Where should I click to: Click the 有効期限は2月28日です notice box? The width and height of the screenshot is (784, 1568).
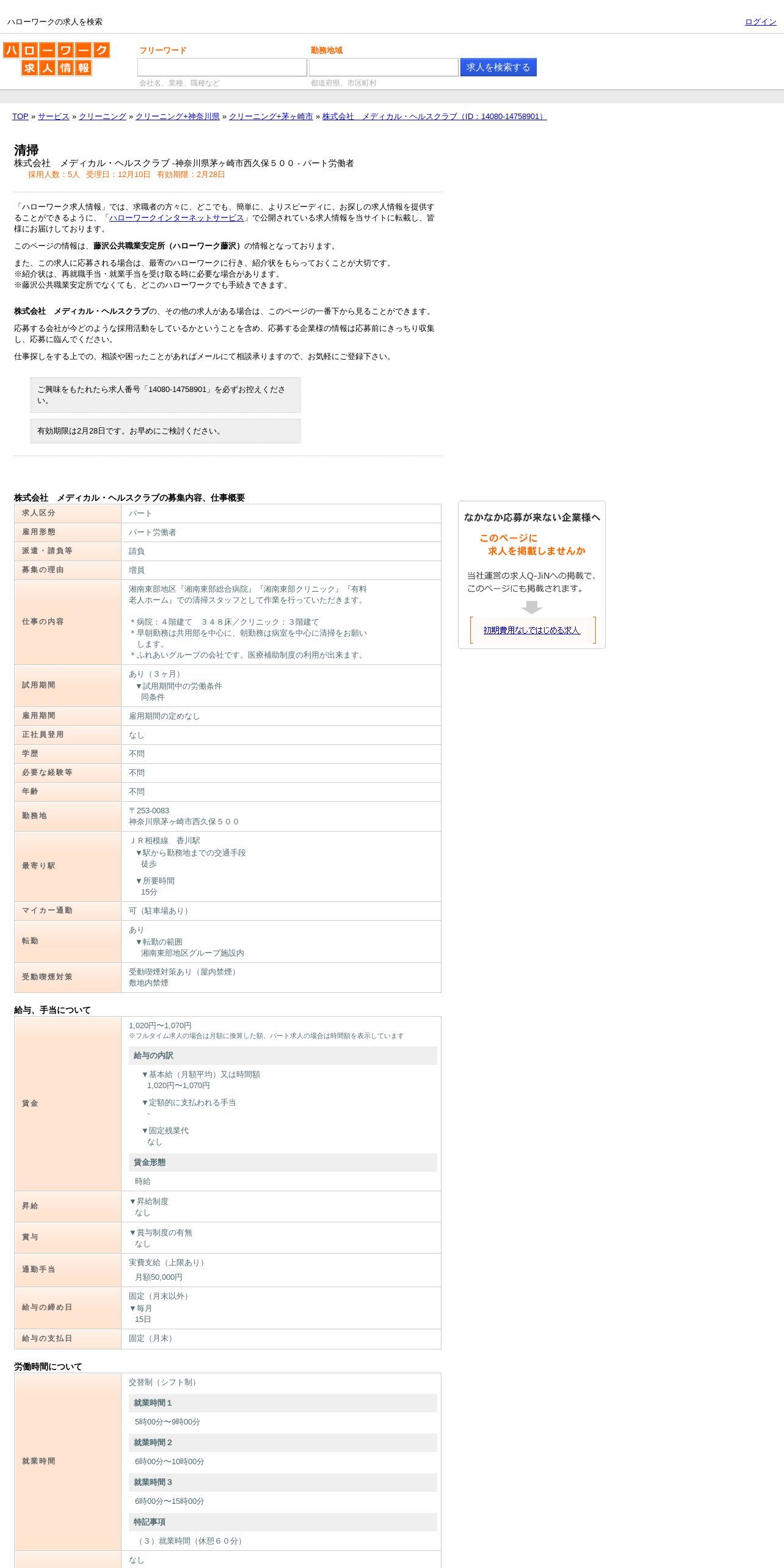(165, 431)
